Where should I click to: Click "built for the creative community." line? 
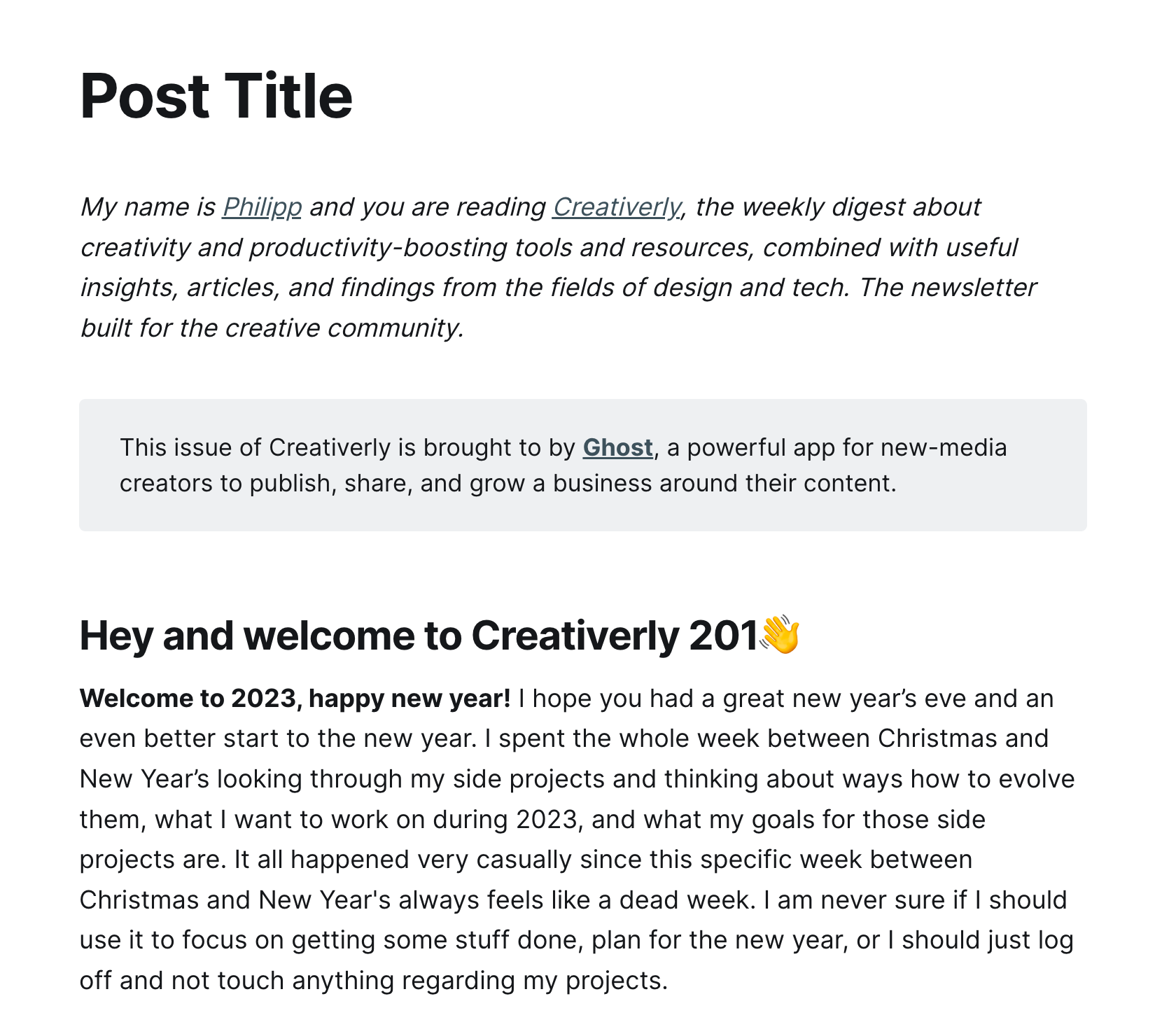272,328
